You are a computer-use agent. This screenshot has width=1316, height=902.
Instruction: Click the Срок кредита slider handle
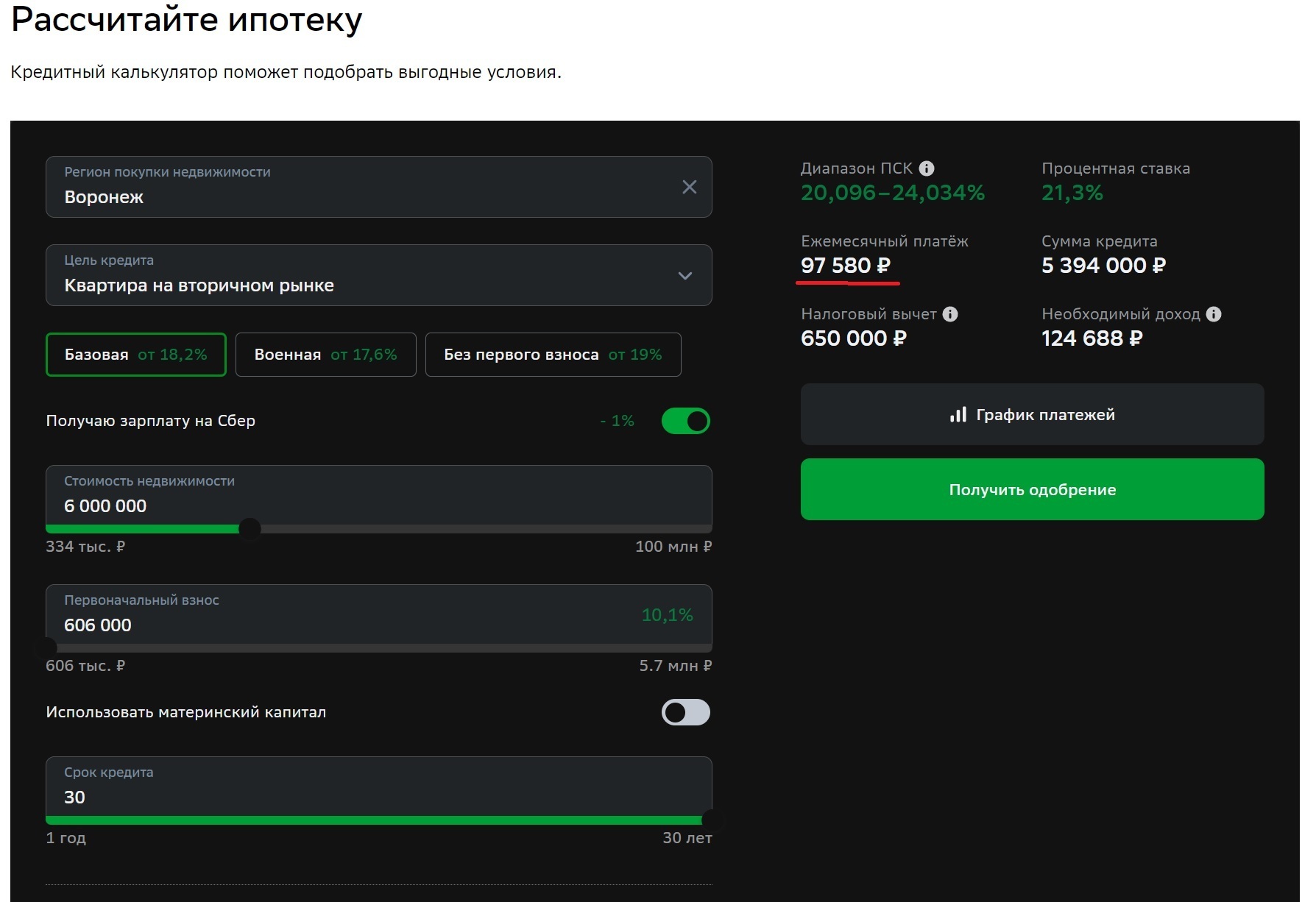coord(711,820)
